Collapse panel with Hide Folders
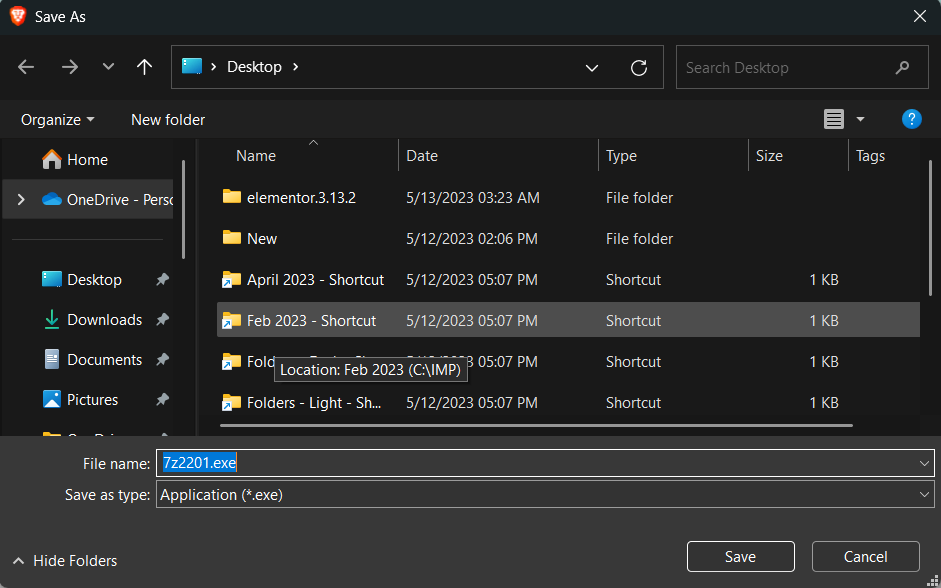The width and height of the screenshot is (941, 588). 65,561
